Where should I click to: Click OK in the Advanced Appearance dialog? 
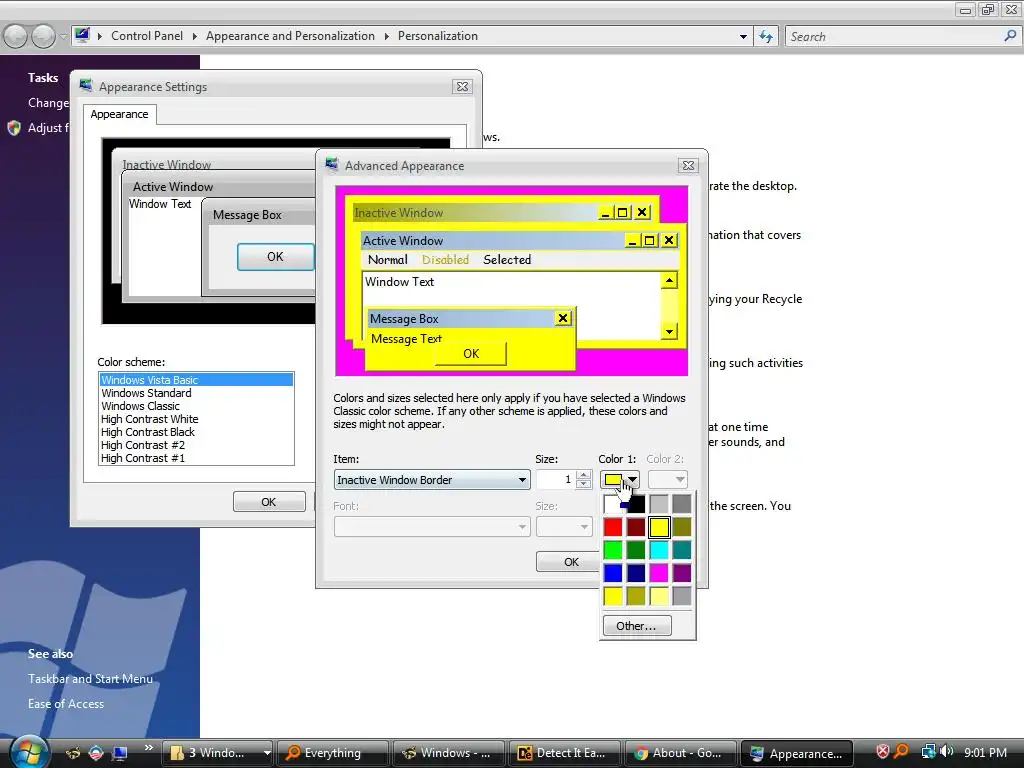click(567, 562)
